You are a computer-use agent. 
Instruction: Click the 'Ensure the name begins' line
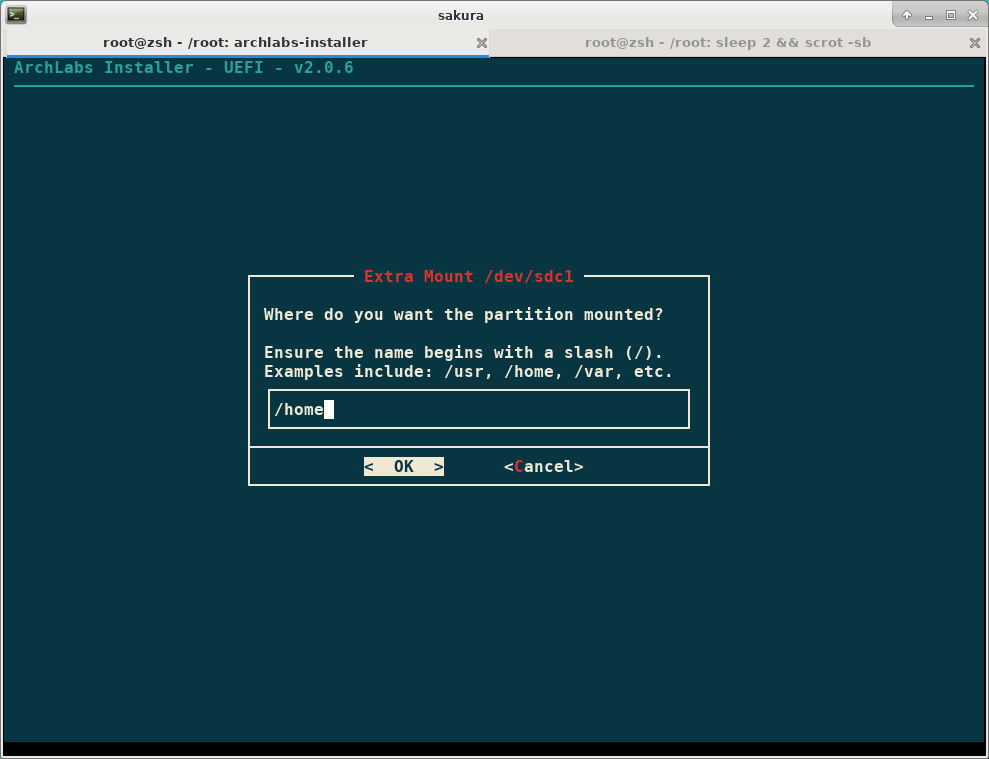point(464,352)
